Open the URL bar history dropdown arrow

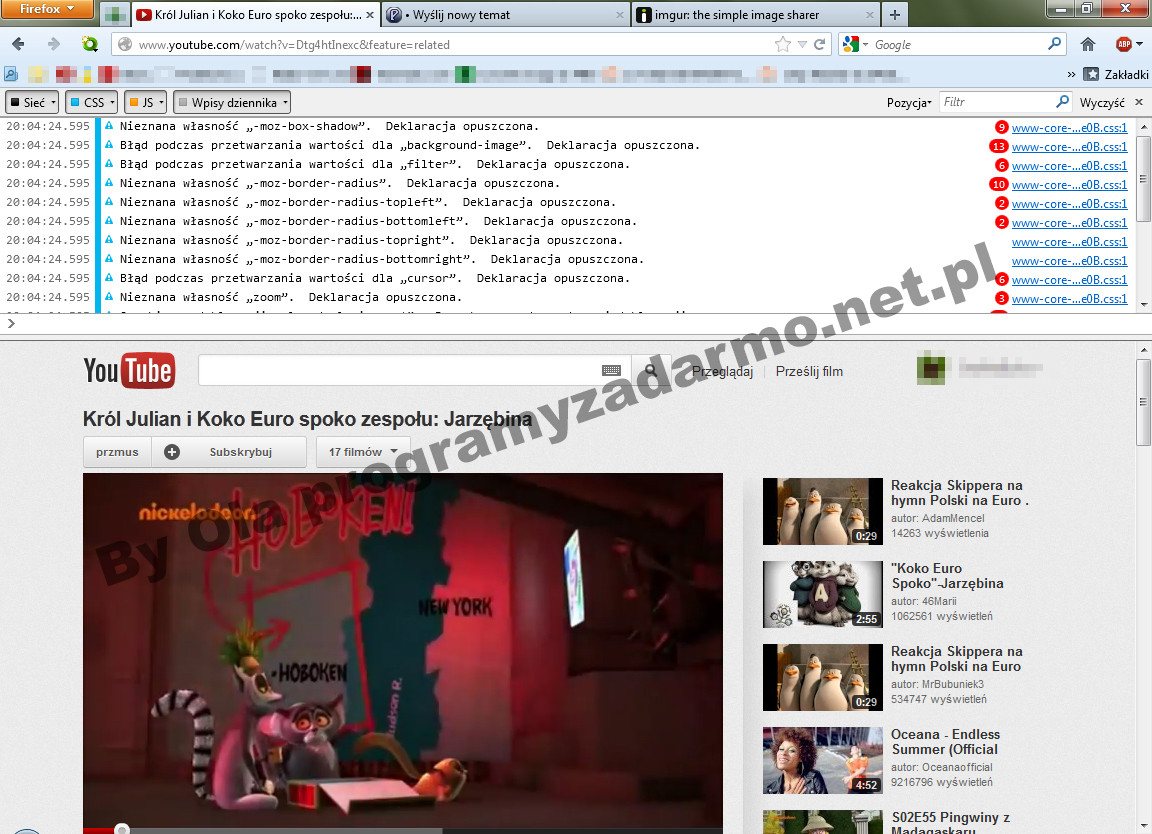(x=802, y=45)
